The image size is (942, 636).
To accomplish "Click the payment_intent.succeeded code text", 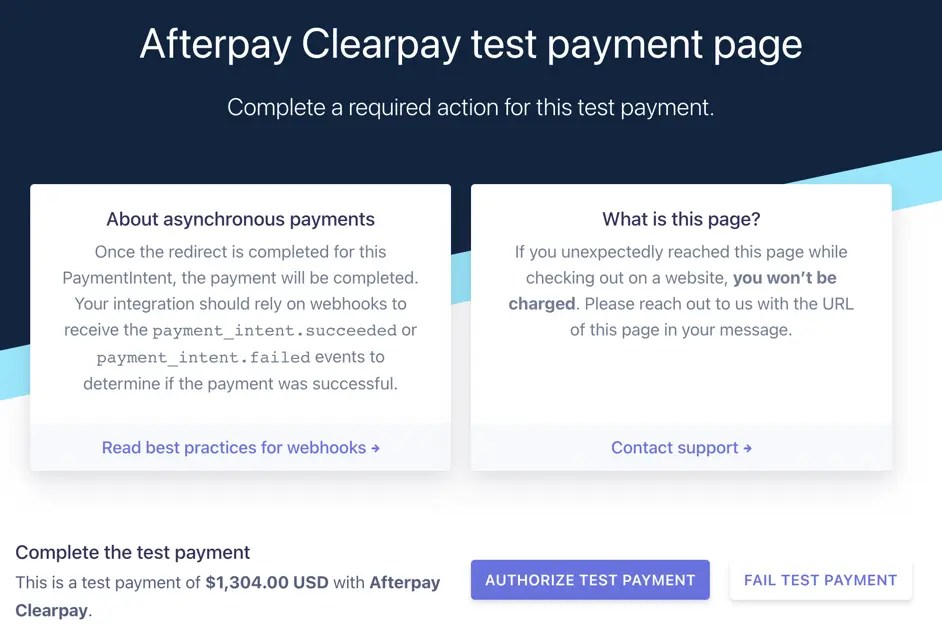I will pos(274,330).
